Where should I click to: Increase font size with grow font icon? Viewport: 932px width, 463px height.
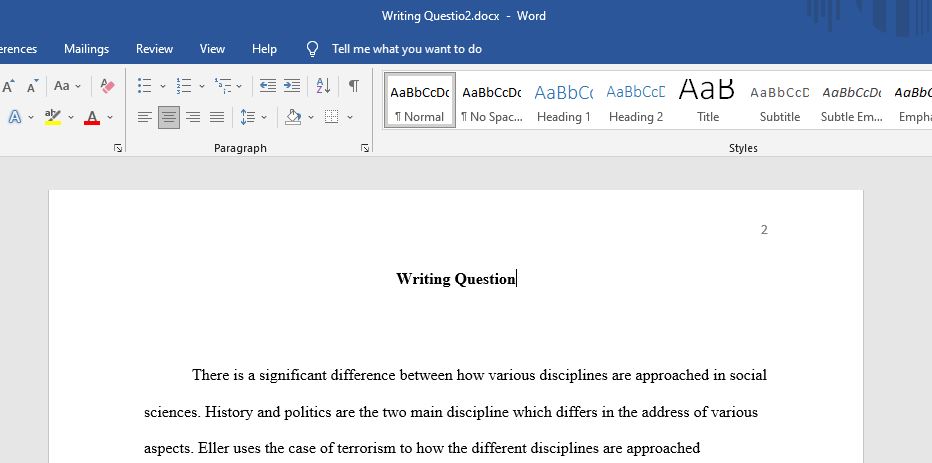(8, 86)
